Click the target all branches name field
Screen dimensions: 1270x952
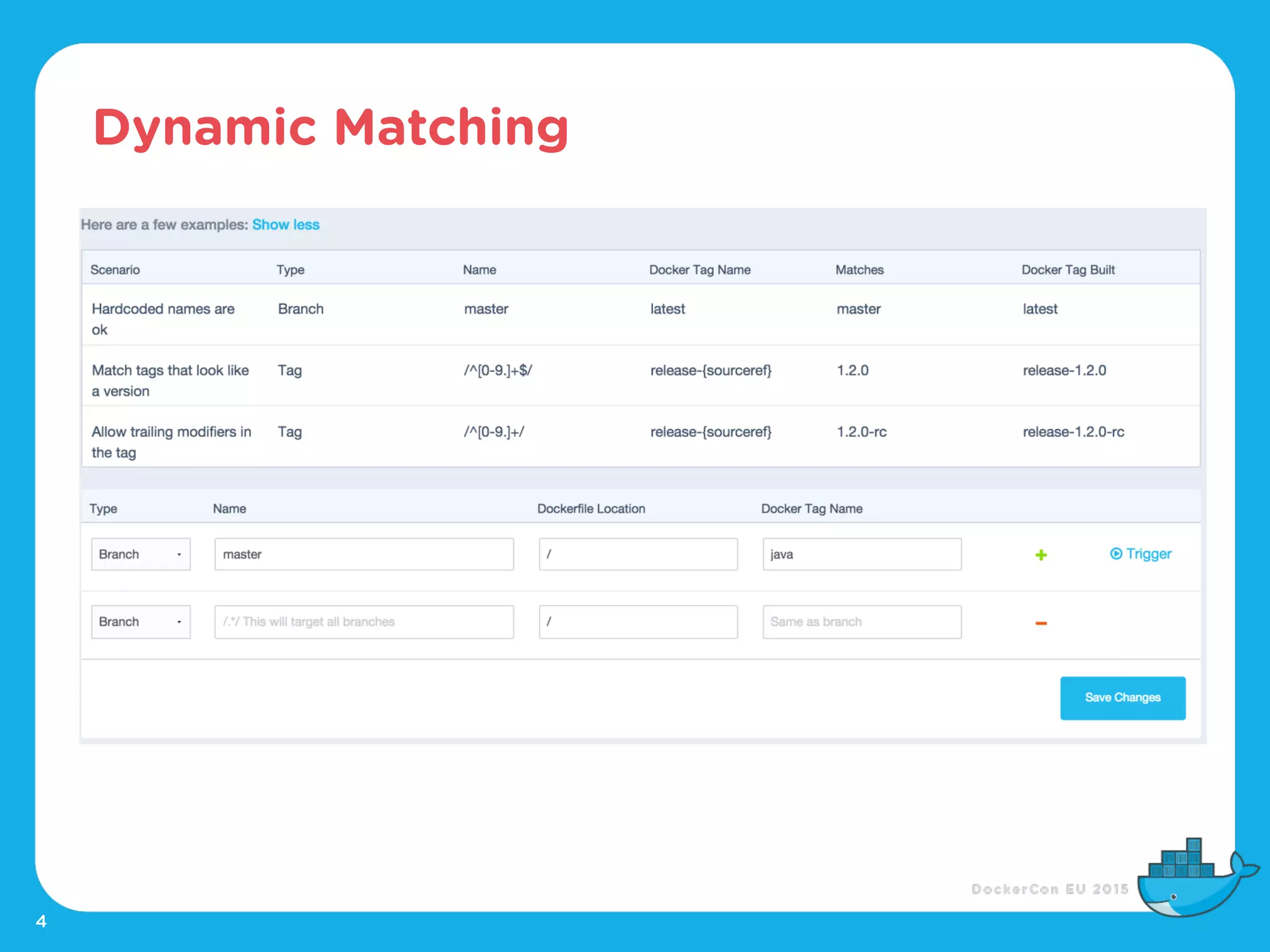click(x=363, y=622)
